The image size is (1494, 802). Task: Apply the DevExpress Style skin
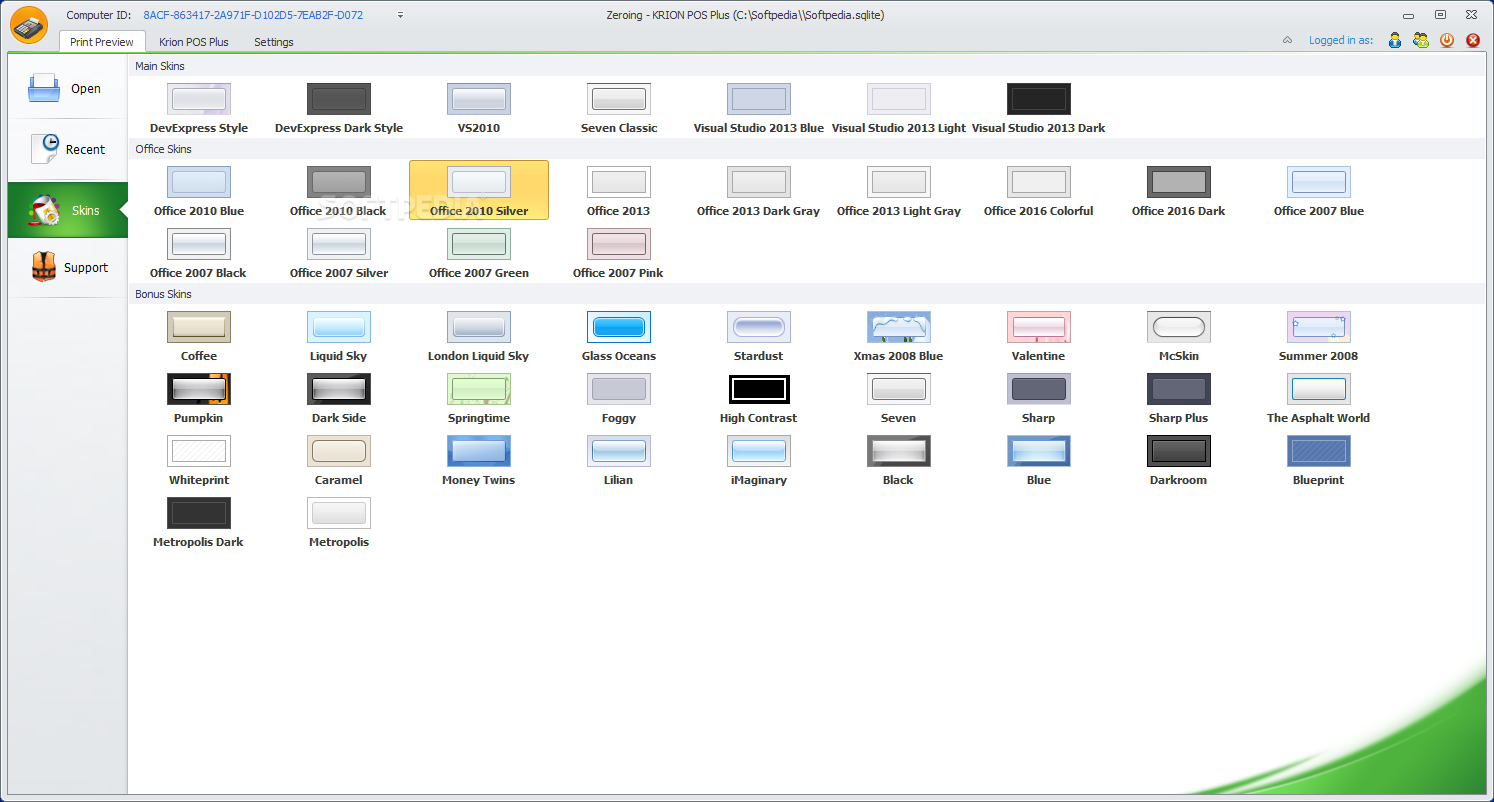click(x=199, y=108)
